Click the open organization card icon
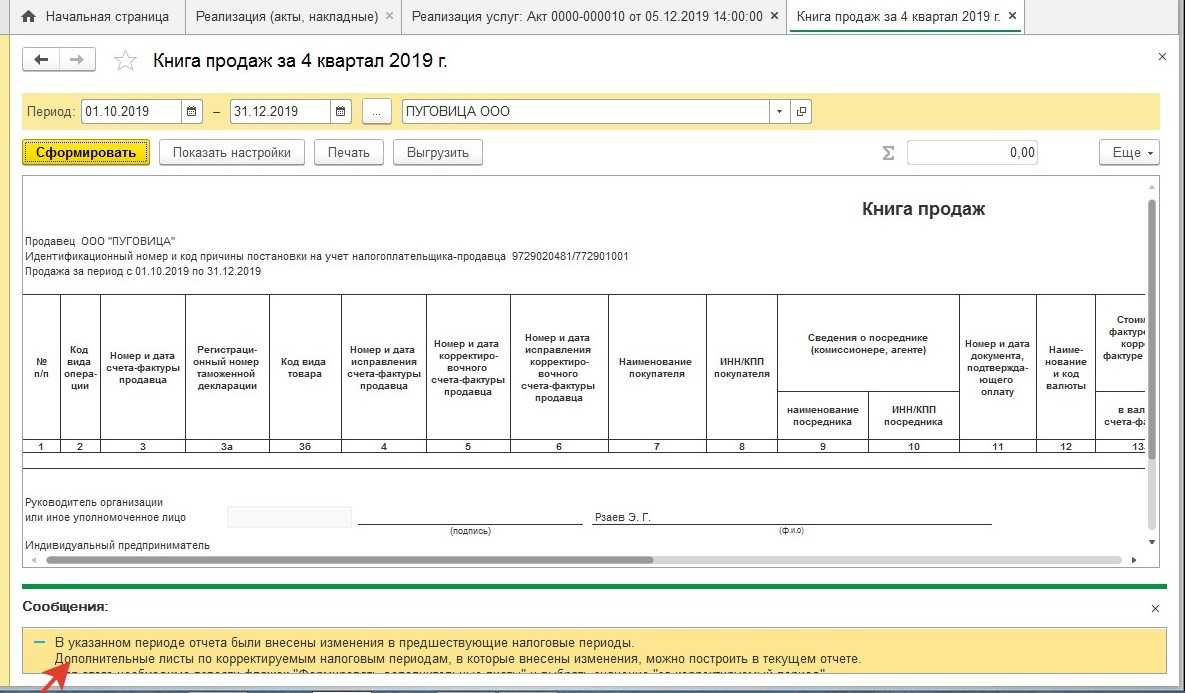This screenshot has height=693, width=1185. click(801, 112)
